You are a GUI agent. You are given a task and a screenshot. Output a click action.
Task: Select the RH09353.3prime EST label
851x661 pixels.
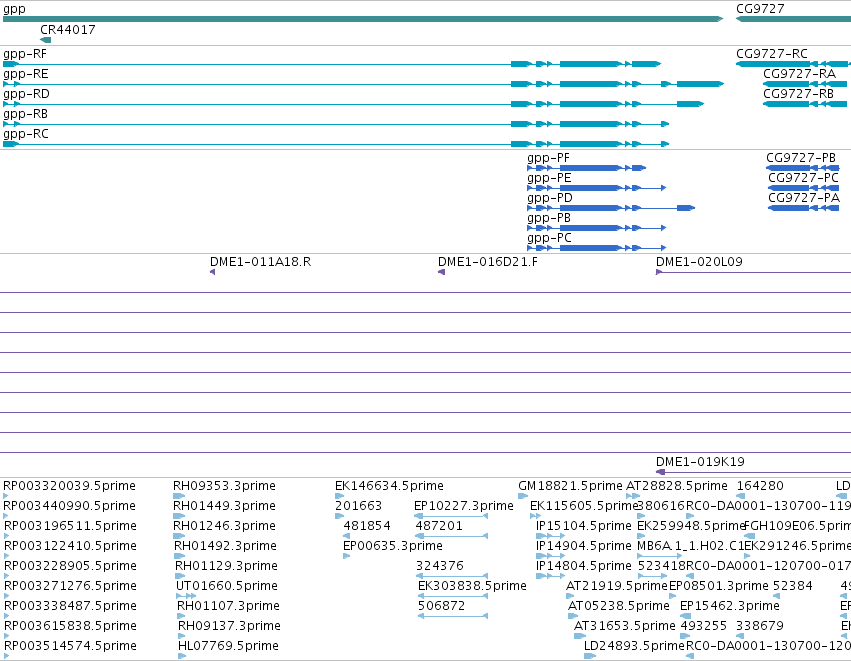click(224, 486)
